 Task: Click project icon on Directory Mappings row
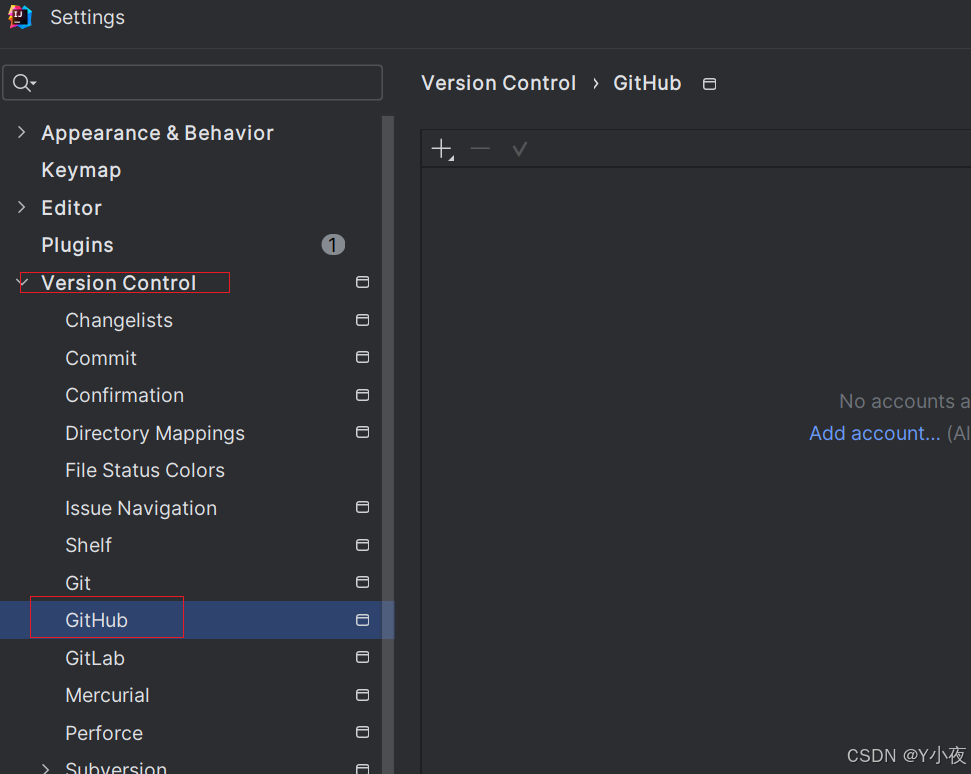click(362, 432)
